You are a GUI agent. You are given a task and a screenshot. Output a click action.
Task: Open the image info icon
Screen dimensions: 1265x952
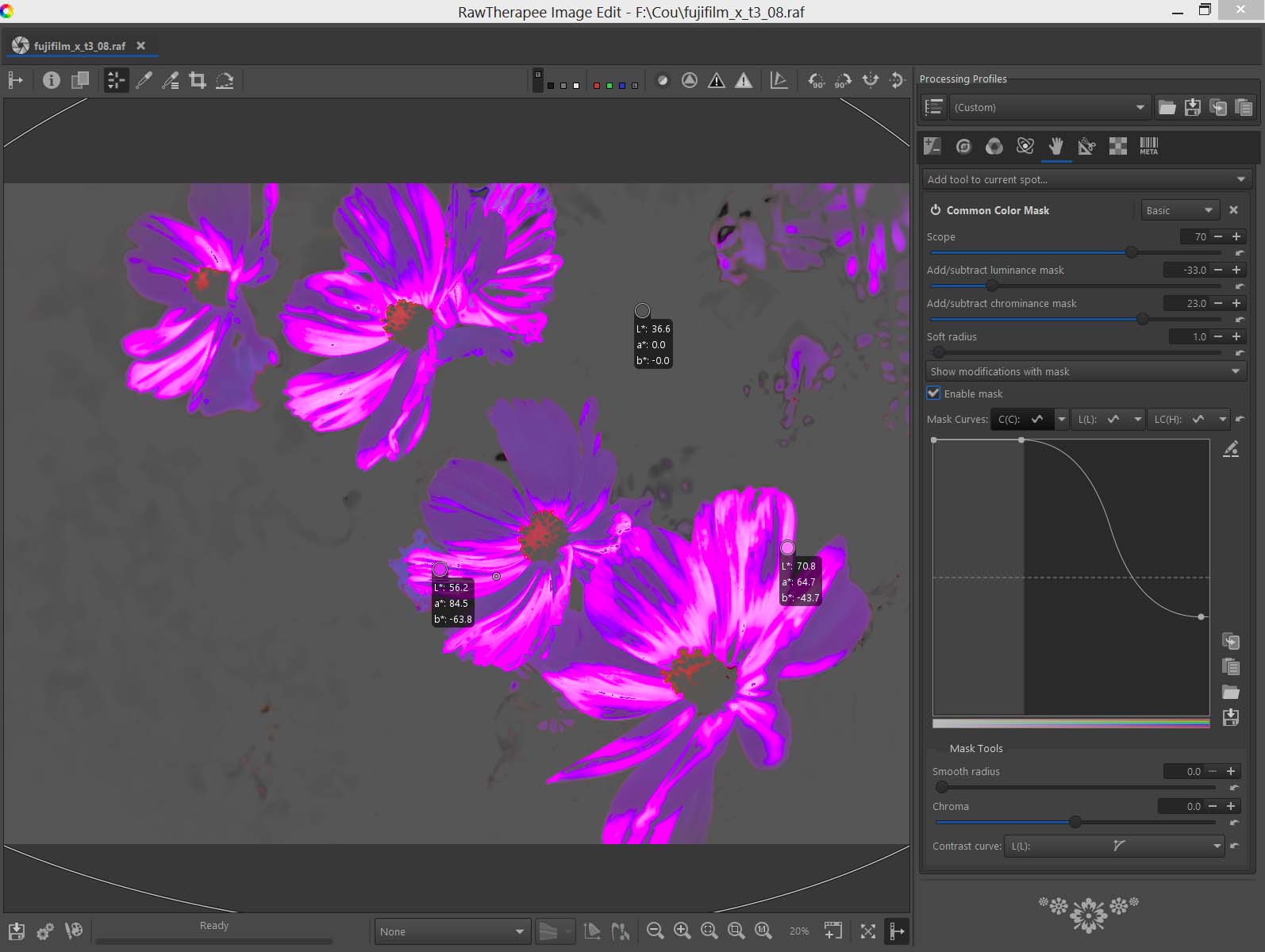pos(52,80)
